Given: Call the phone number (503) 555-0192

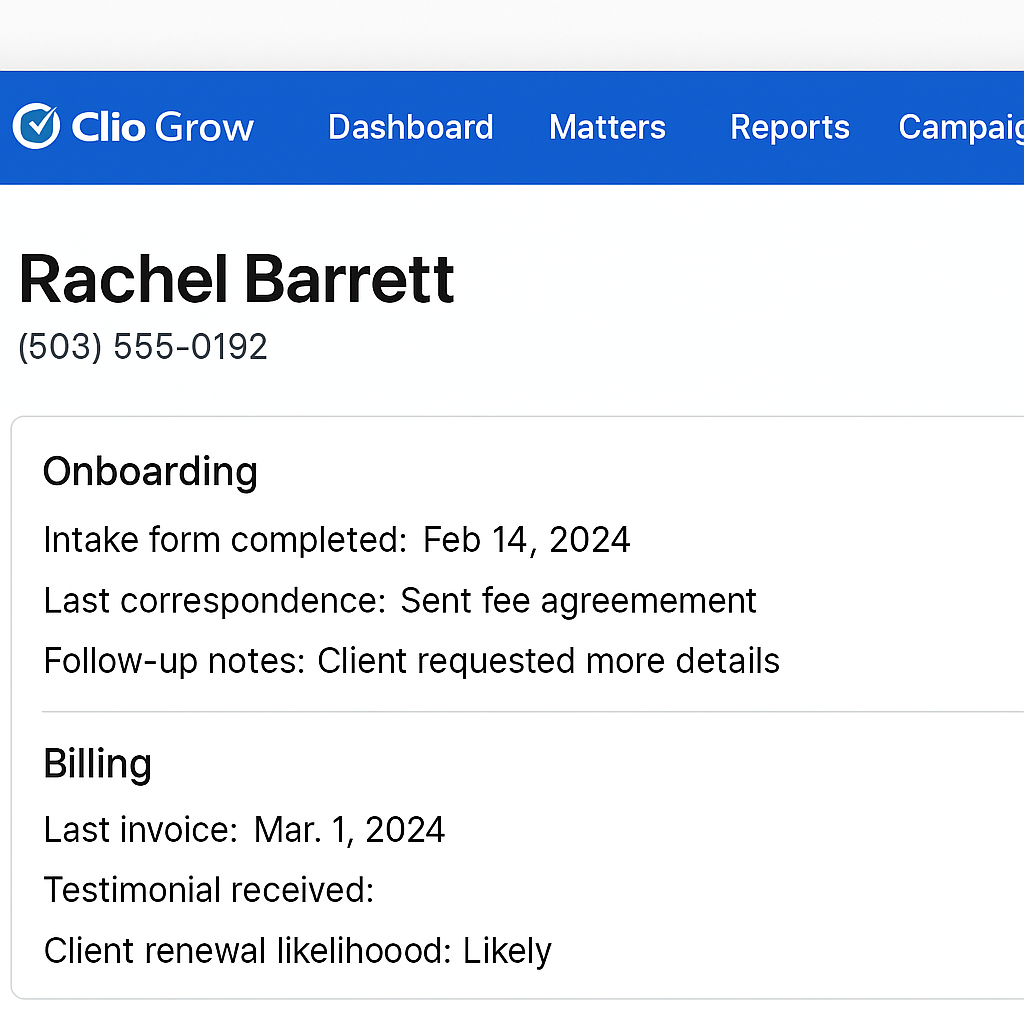Looking at the screenshot, I should click(x=142, y=347).
